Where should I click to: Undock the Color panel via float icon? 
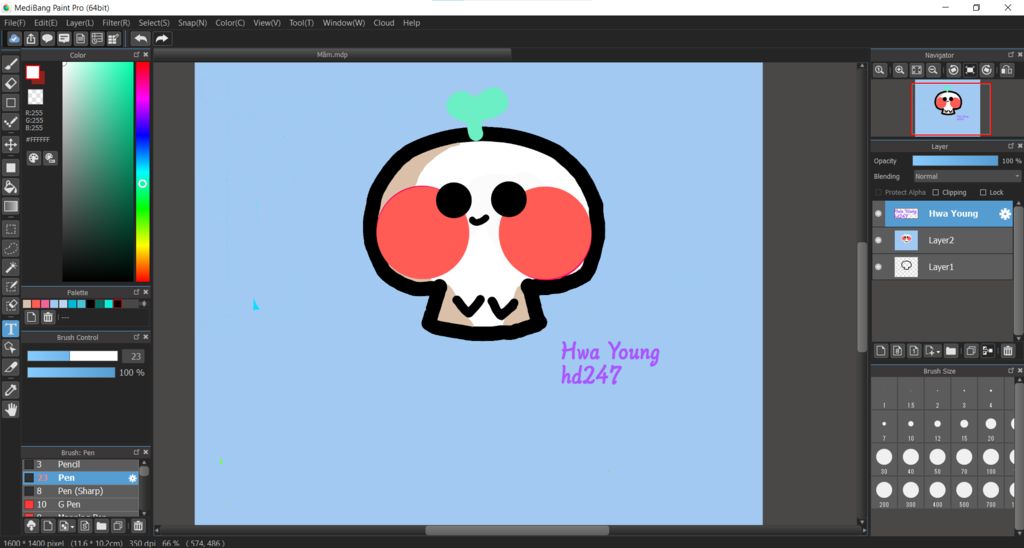pyautogui.click(x=136, y=55)
